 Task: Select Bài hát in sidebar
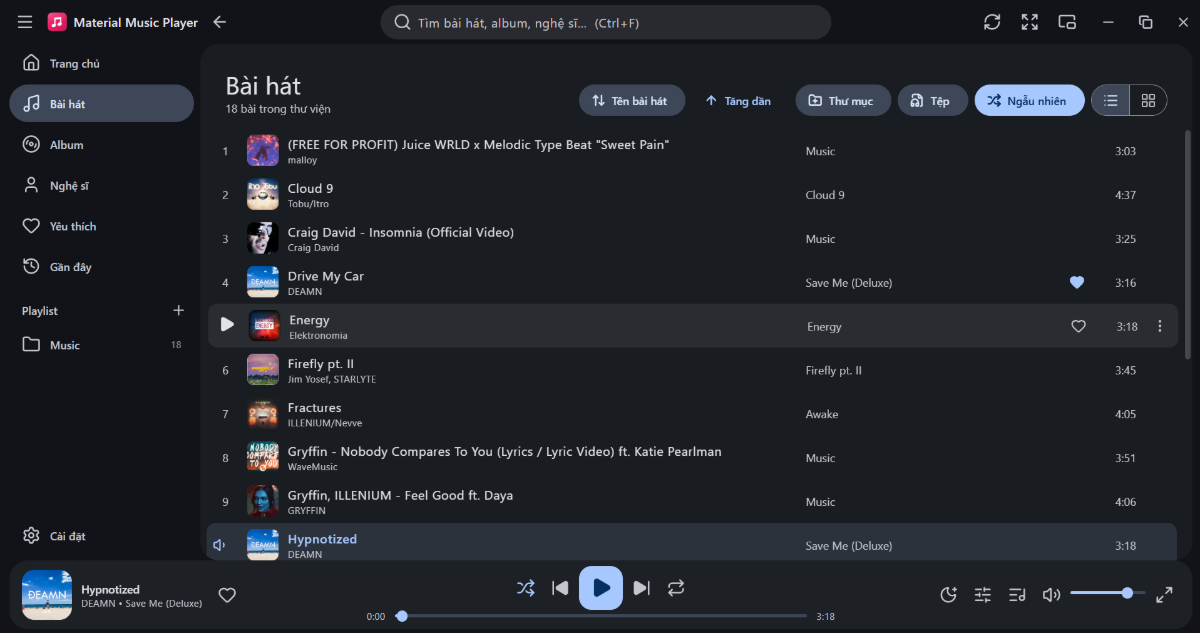tap(101, 104)
